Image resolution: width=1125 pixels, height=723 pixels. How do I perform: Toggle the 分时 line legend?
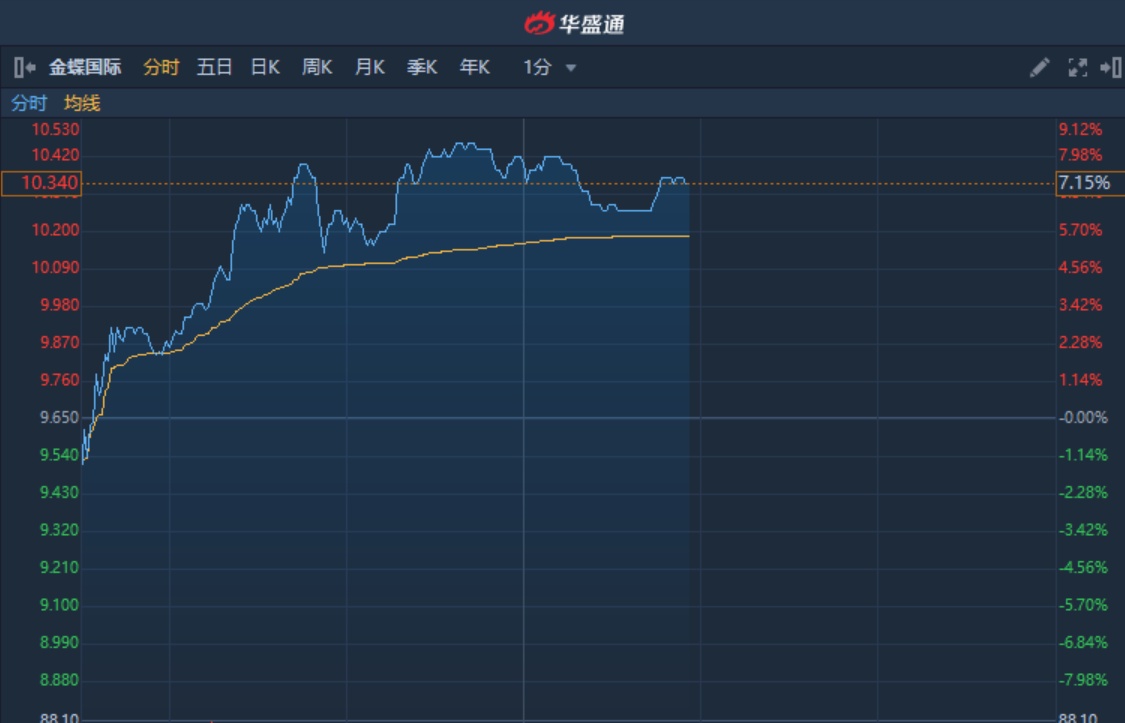29,103
